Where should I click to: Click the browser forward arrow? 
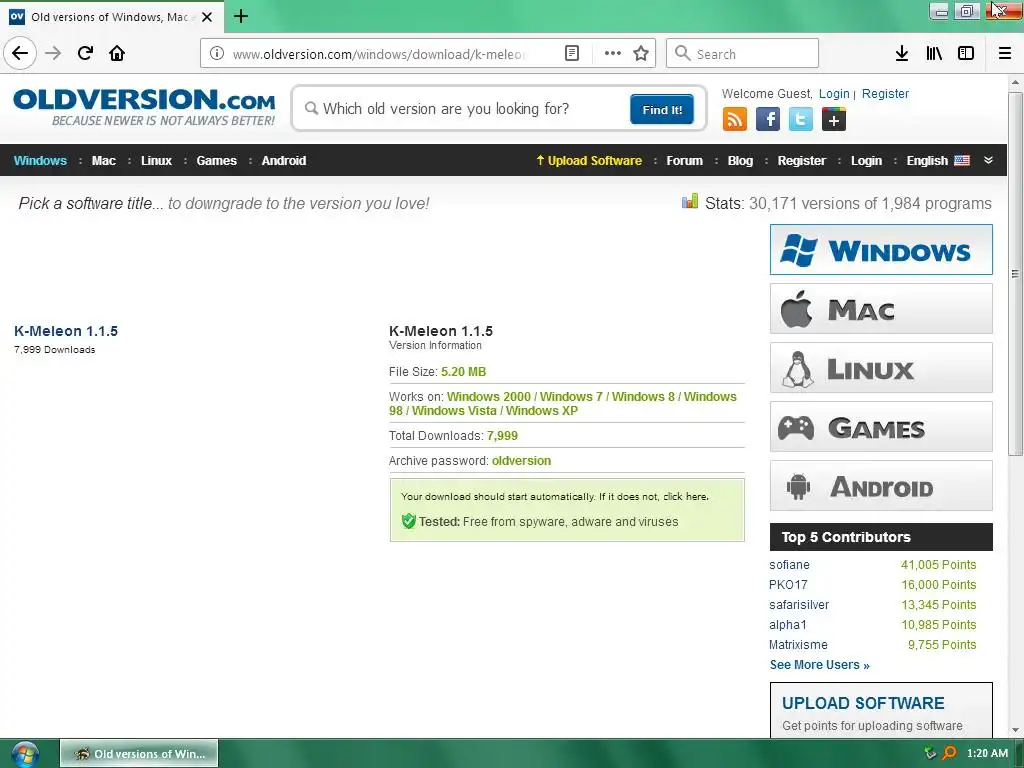click(x=53, y=53)
